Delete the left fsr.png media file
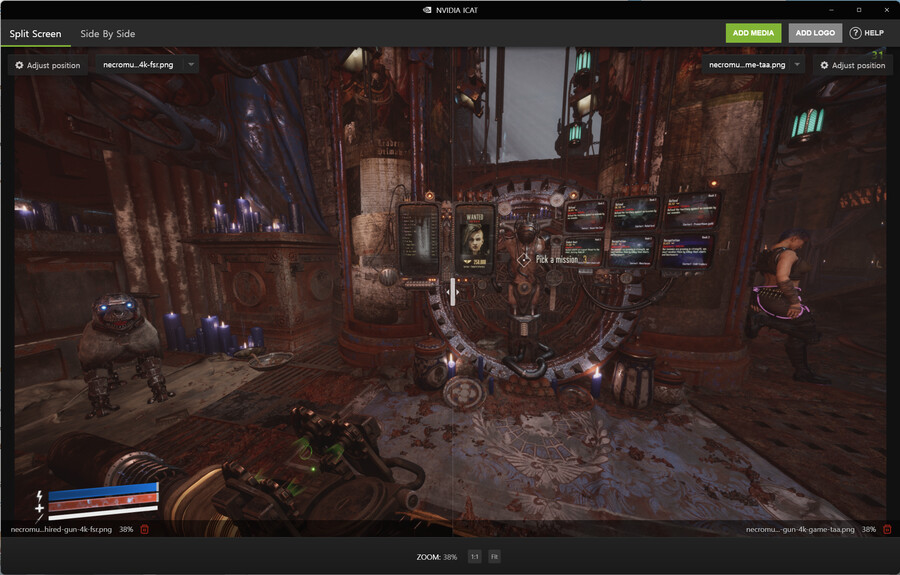The width and height of the screenshot is (900, 575). (145, 529)
